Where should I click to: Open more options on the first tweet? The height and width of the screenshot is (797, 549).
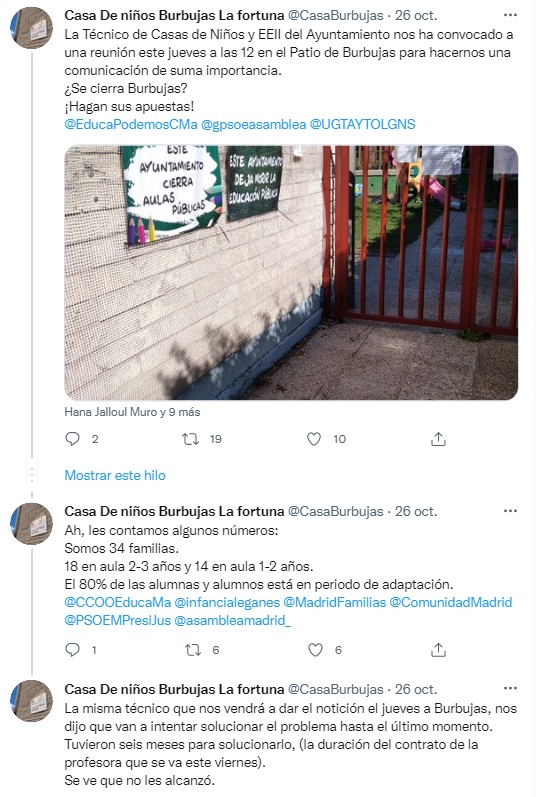tap(510, 15)
